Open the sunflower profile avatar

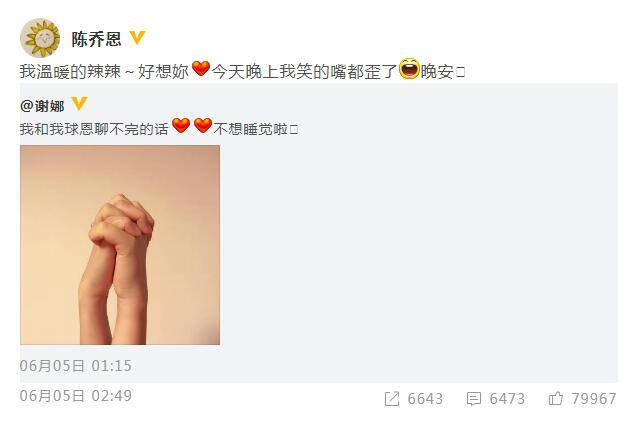click(40, 38)
